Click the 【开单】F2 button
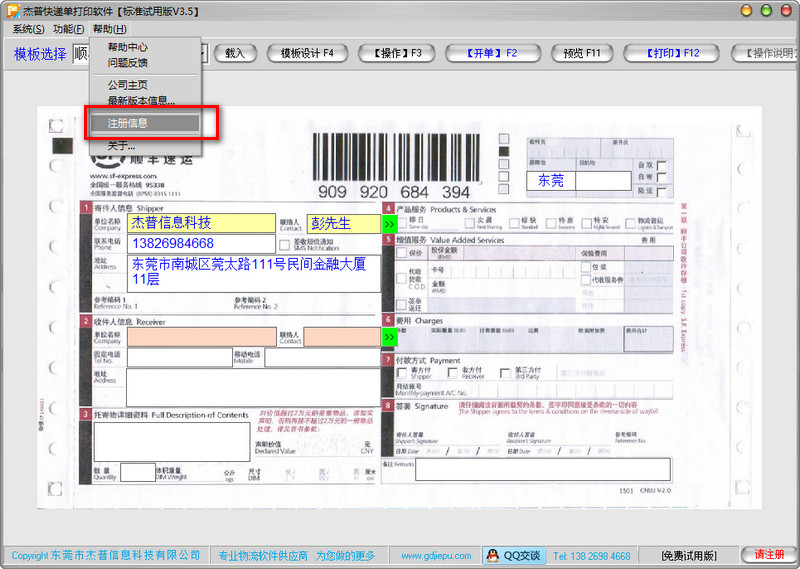 click(492, 53)
